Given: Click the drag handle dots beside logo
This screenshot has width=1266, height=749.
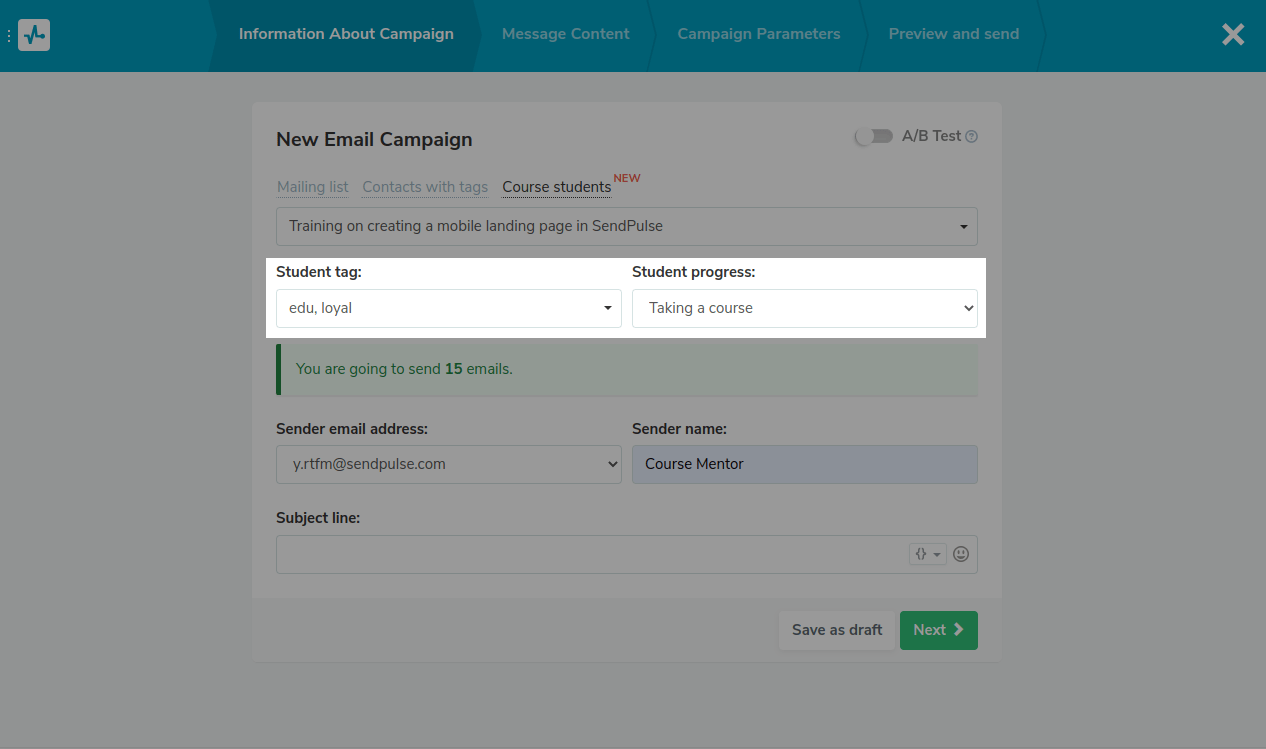Looking at the screenshot, I should [x=8, y=35].
